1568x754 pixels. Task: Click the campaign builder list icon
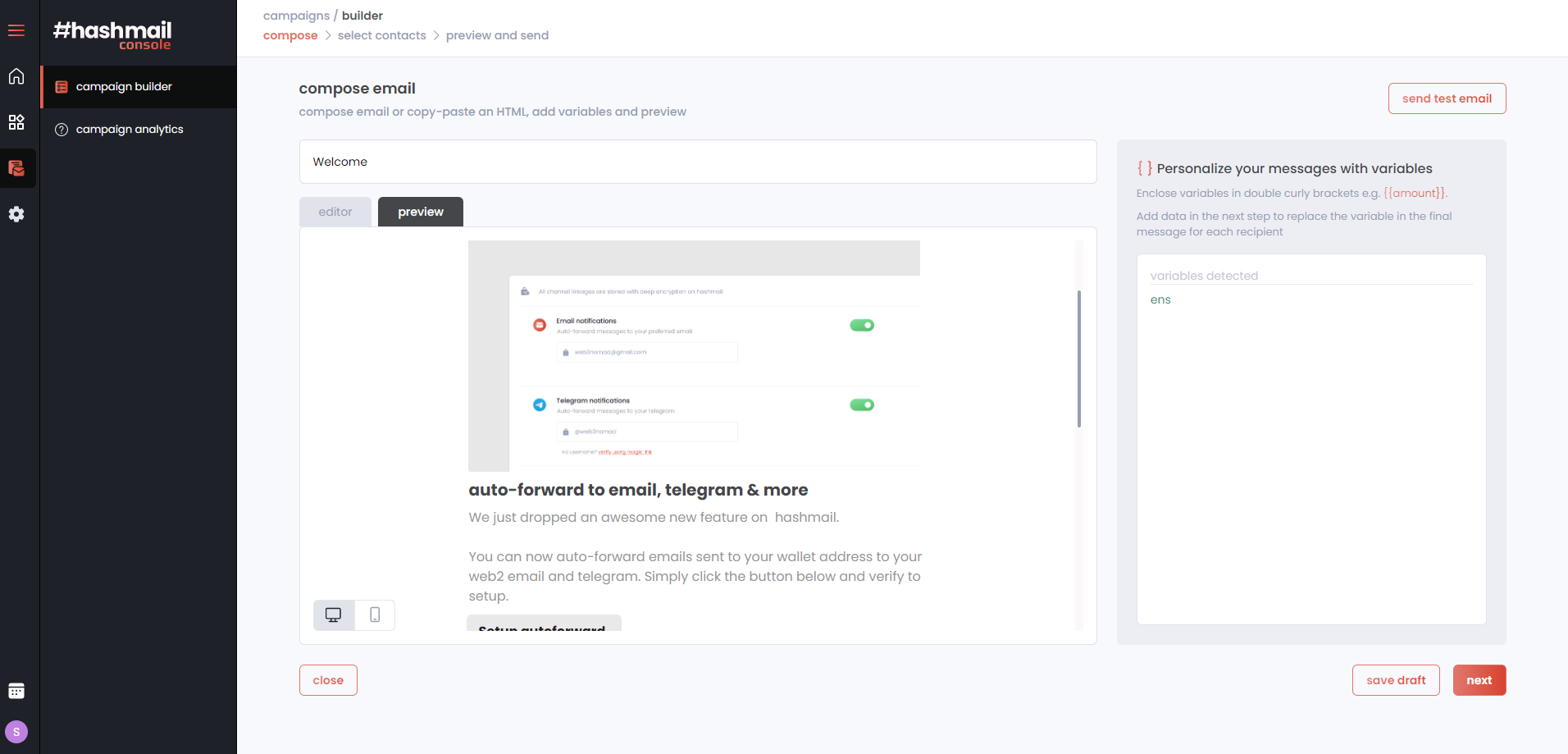tap(62, 87)
